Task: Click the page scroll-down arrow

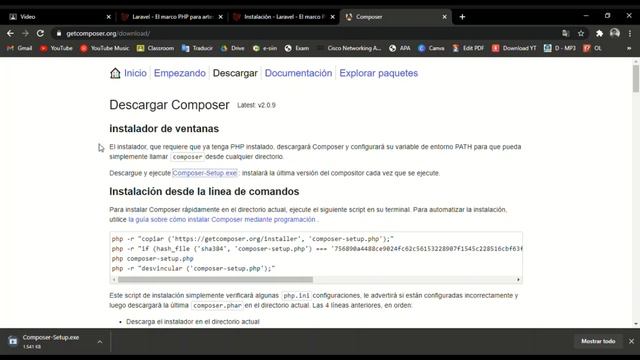Action: (x=636, y=324)
